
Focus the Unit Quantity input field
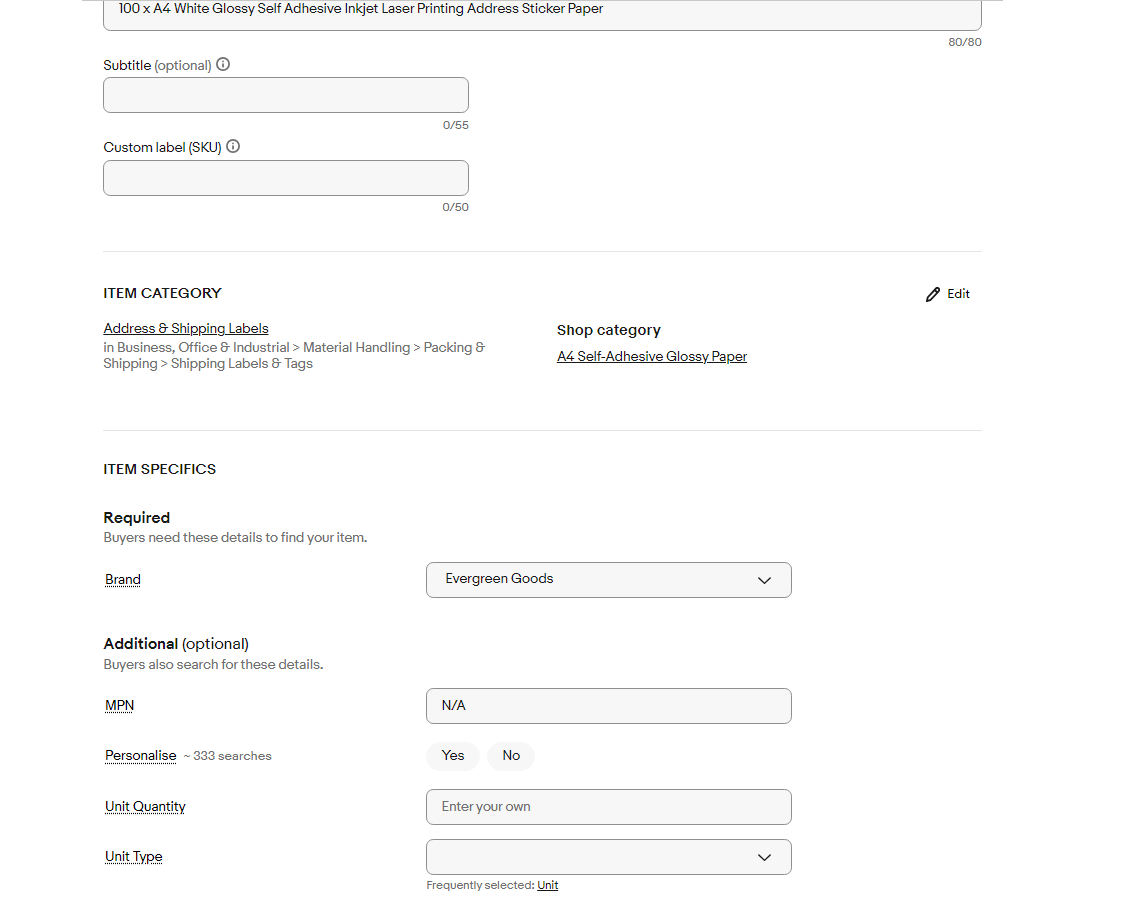pos(609,807)
